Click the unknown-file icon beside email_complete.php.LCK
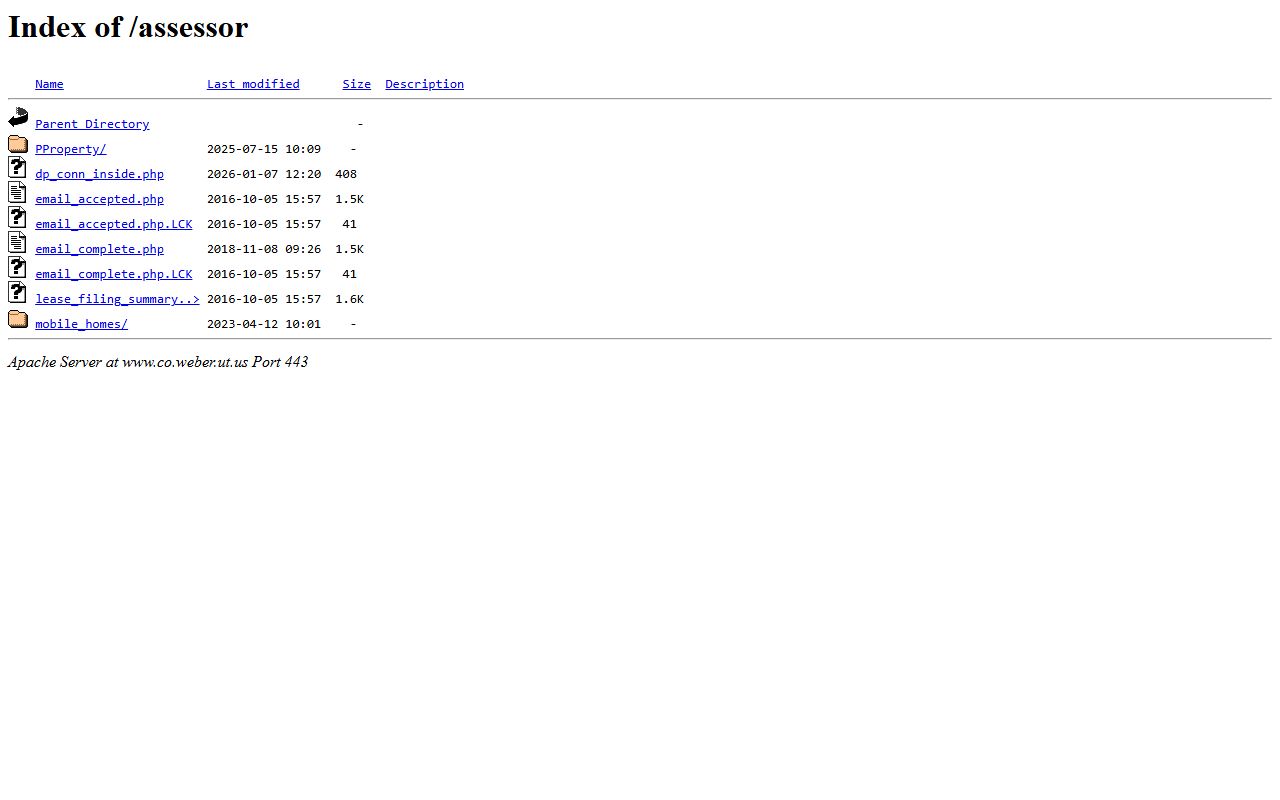 (17, 268)
